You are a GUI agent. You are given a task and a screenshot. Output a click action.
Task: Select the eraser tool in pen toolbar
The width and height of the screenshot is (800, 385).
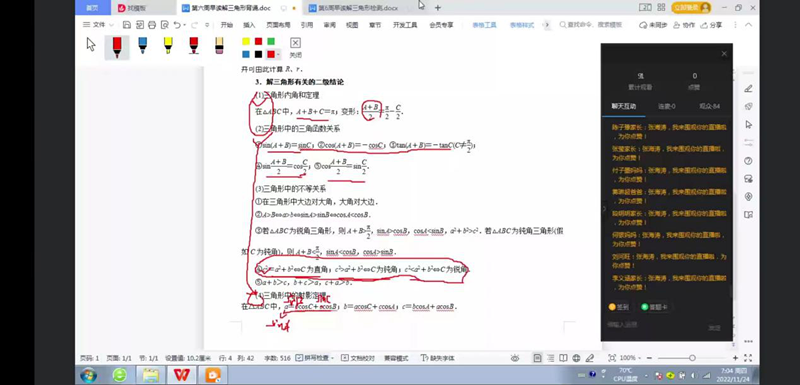click(219, 46)
